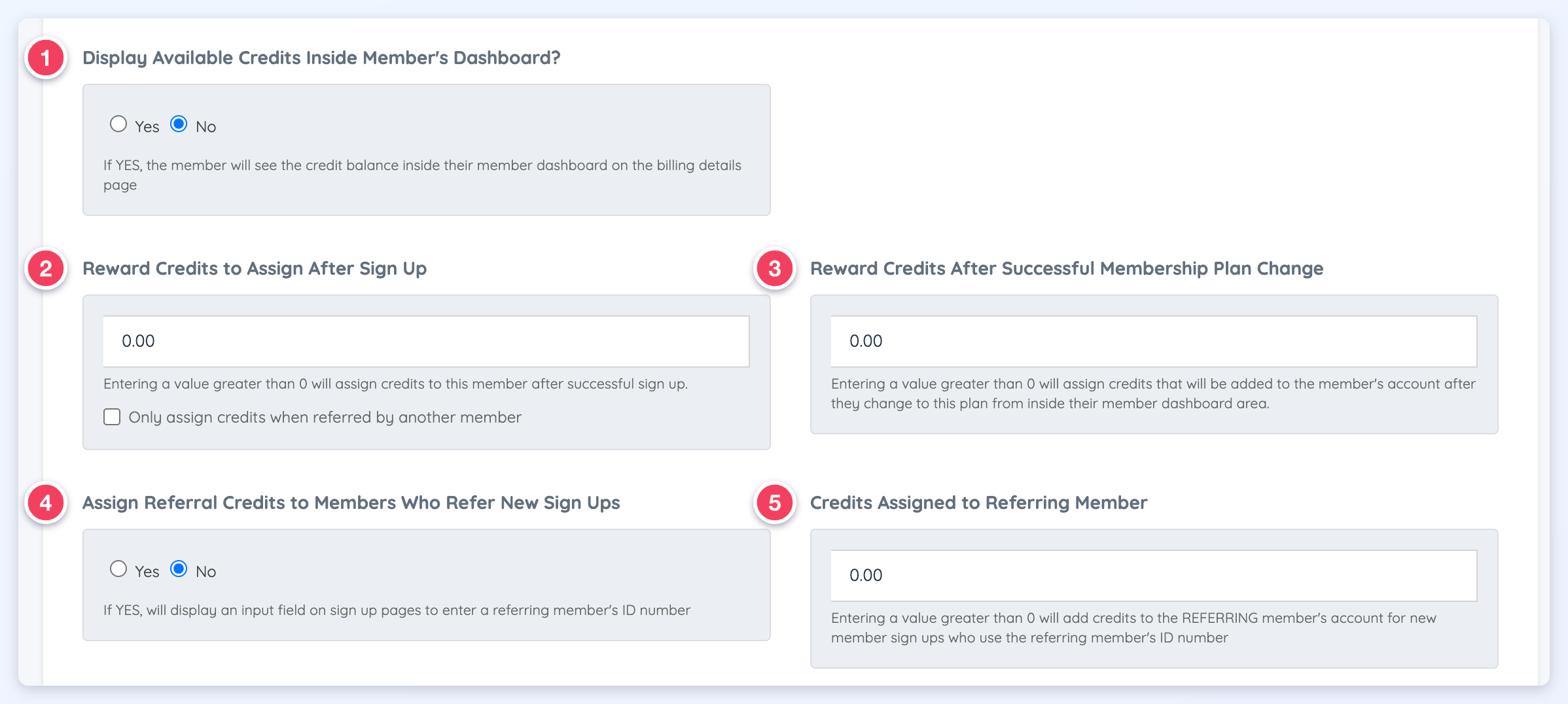Click 'Only assign credits when referred' label text

(x=325, y=417)
